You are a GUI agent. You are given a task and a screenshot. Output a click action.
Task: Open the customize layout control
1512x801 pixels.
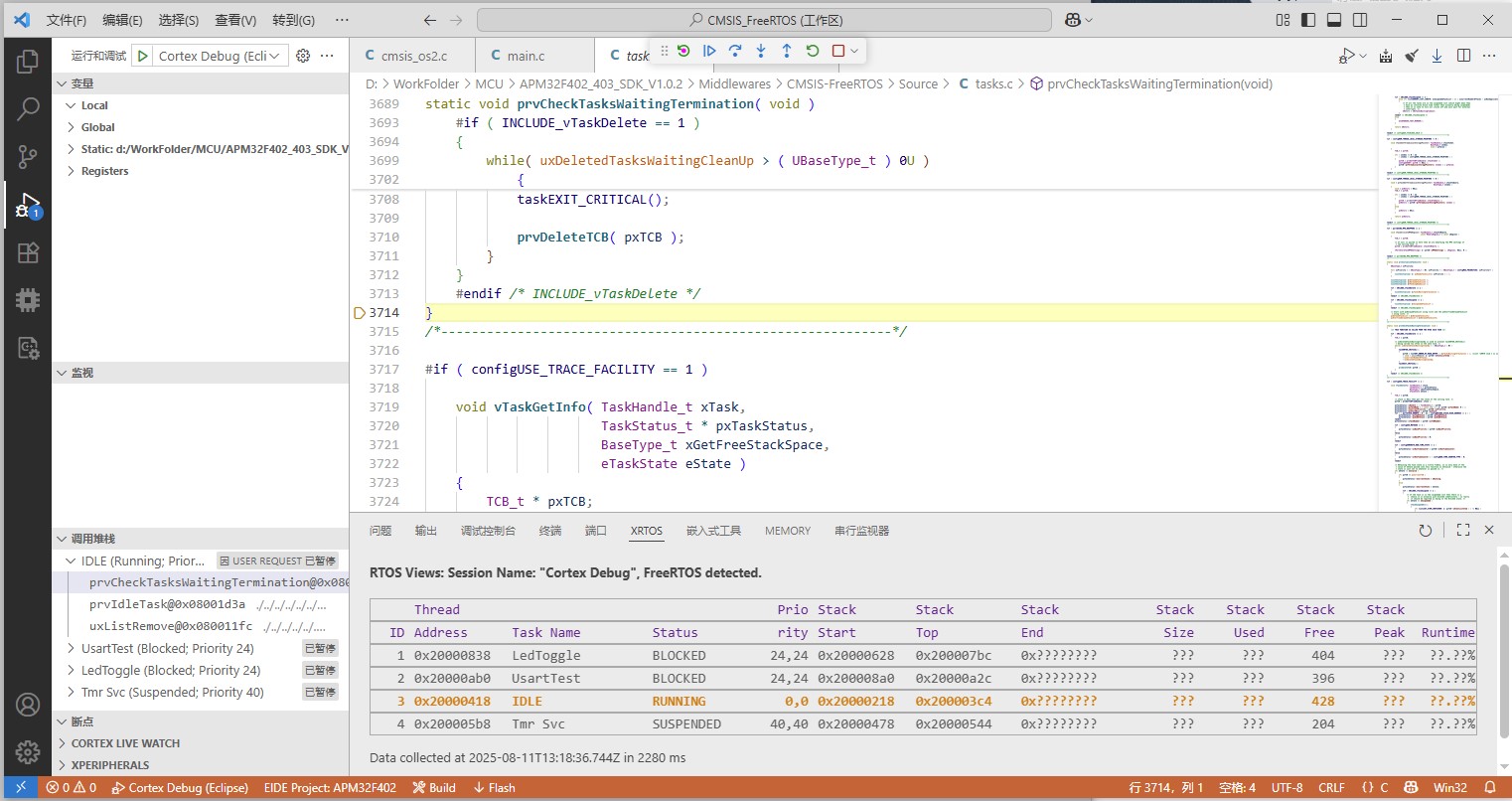click(1283, 20)
